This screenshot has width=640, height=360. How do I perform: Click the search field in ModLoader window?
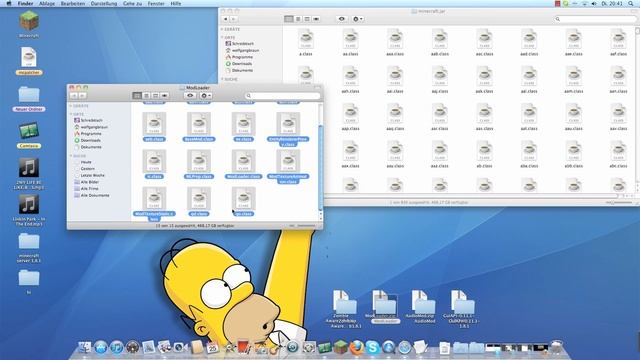coord(282,96)
